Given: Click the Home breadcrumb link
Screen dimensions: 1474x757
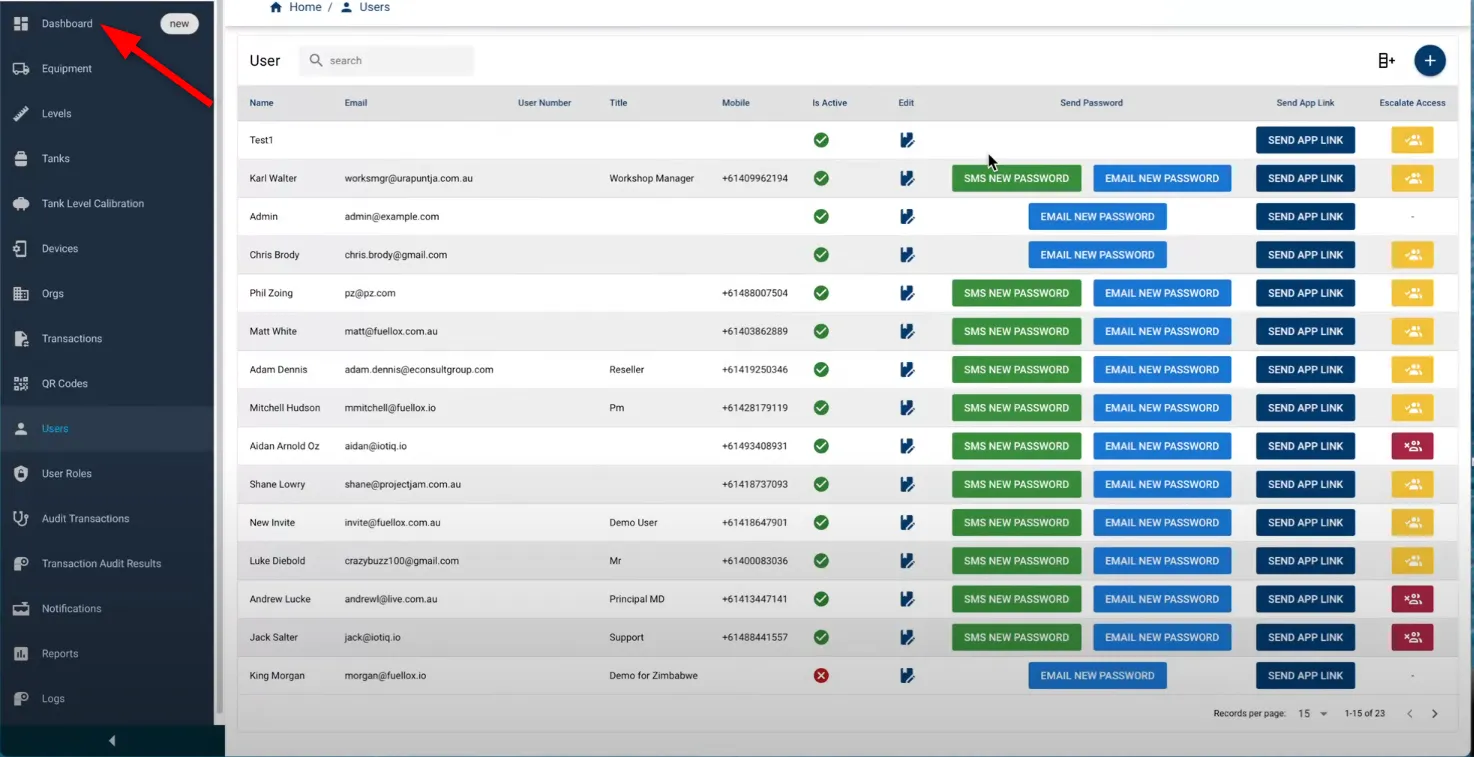Looking at the screenshot, I should [x=305, y=7].
